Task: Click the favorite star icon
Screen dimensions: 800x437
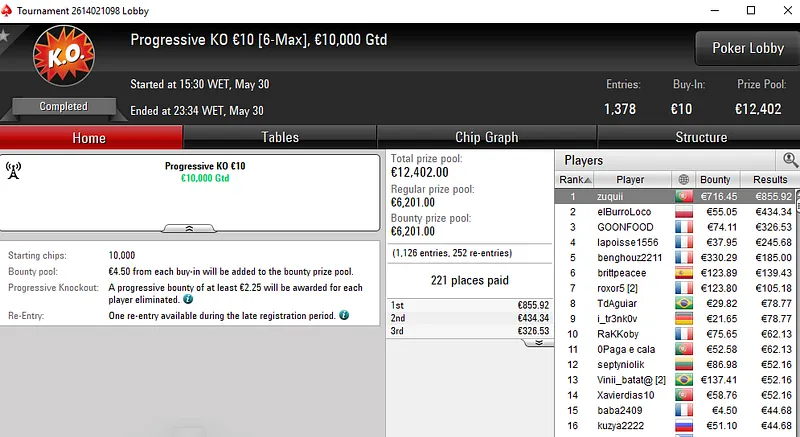Action: (4, 36)
